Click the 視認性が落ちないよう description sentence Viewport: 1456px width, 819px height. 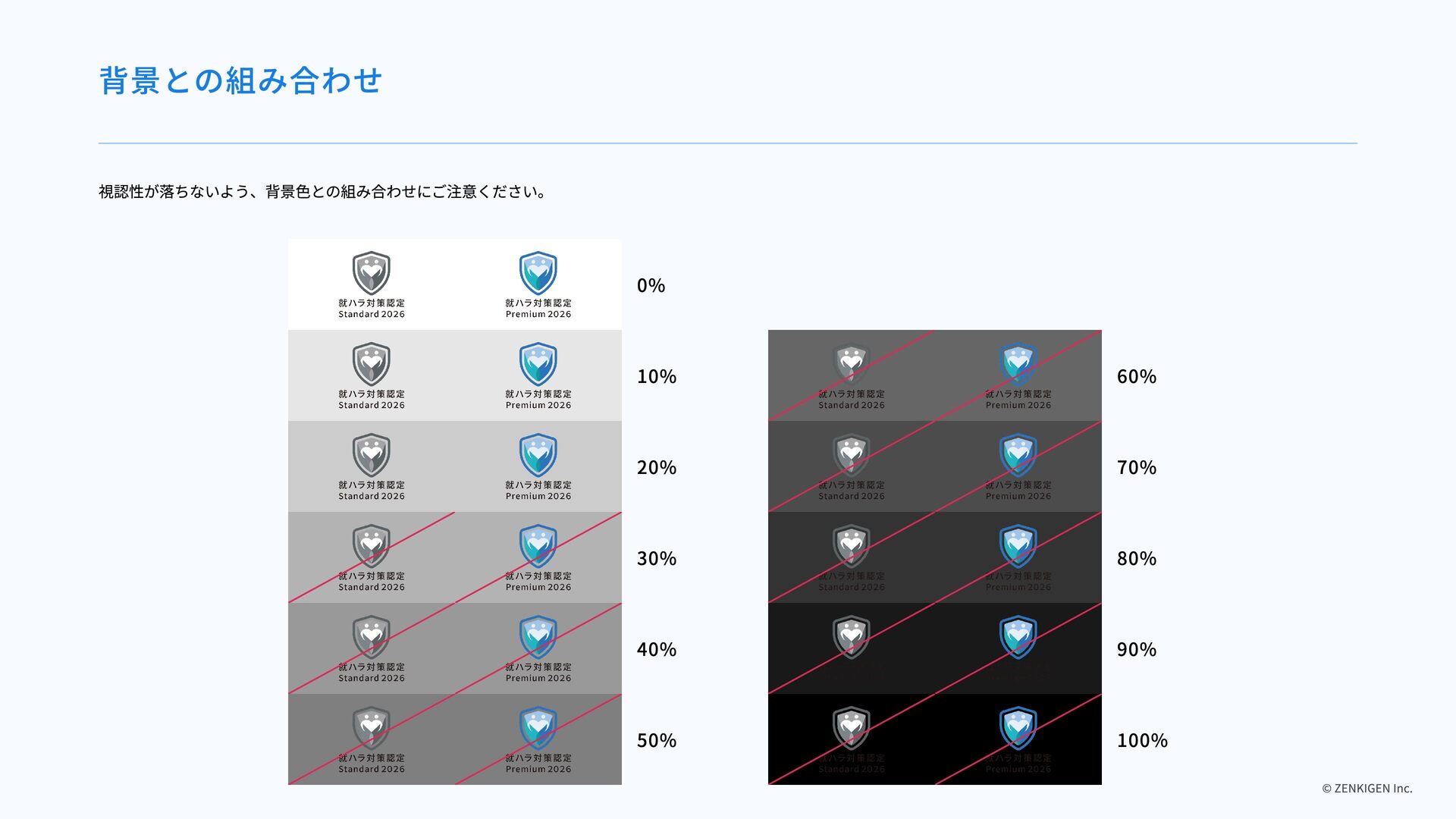(323, 192)
